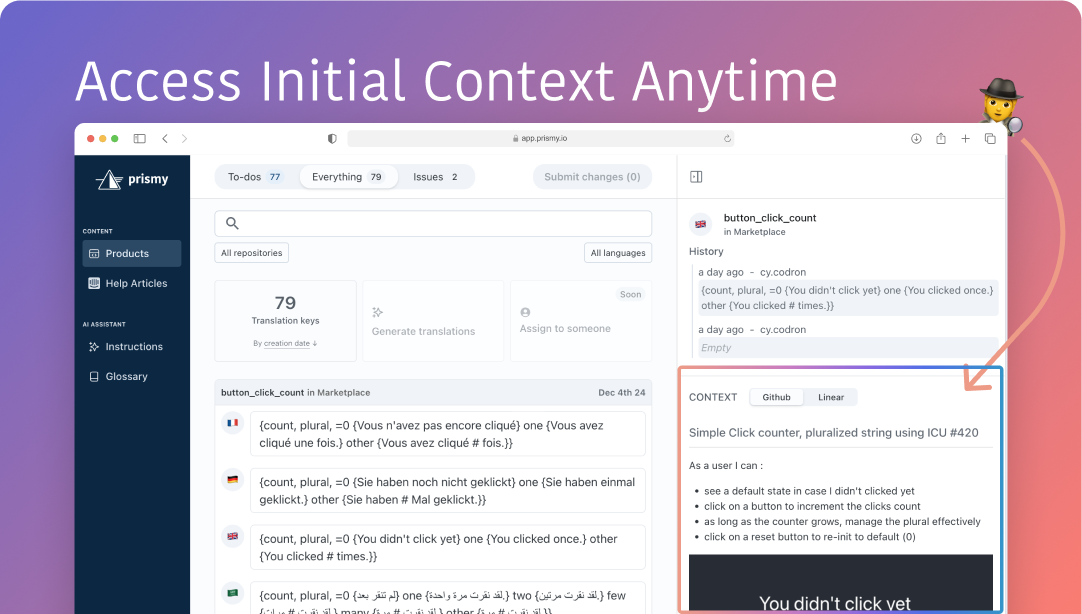Switch context source to Linear

[x=830, y=397]
